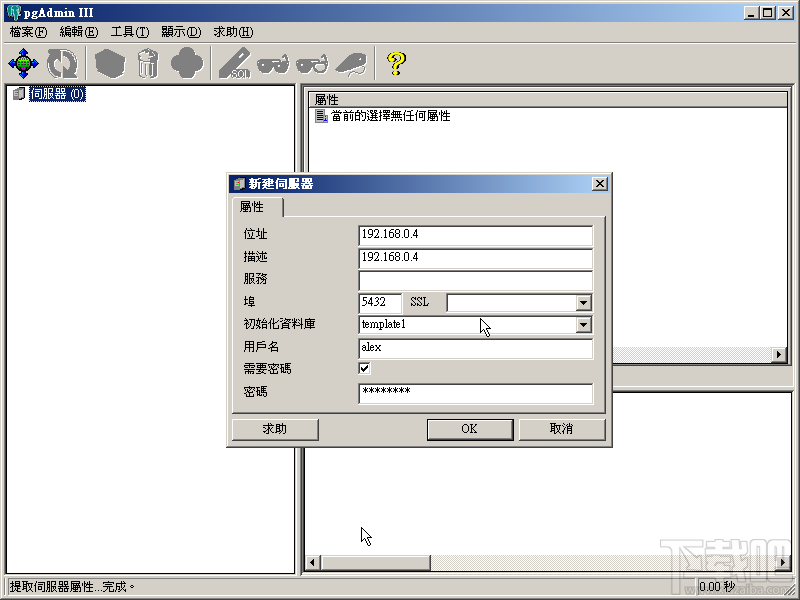Click the Add server connection icon
The height and width of the screenshot is (600, 800).
pos(23,62)
